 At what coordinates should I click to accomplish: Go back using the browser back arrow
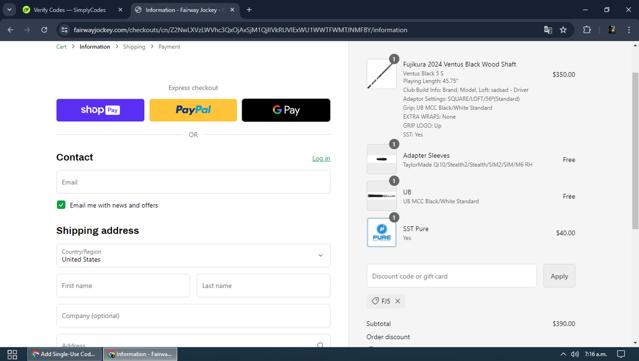(11, 30)
